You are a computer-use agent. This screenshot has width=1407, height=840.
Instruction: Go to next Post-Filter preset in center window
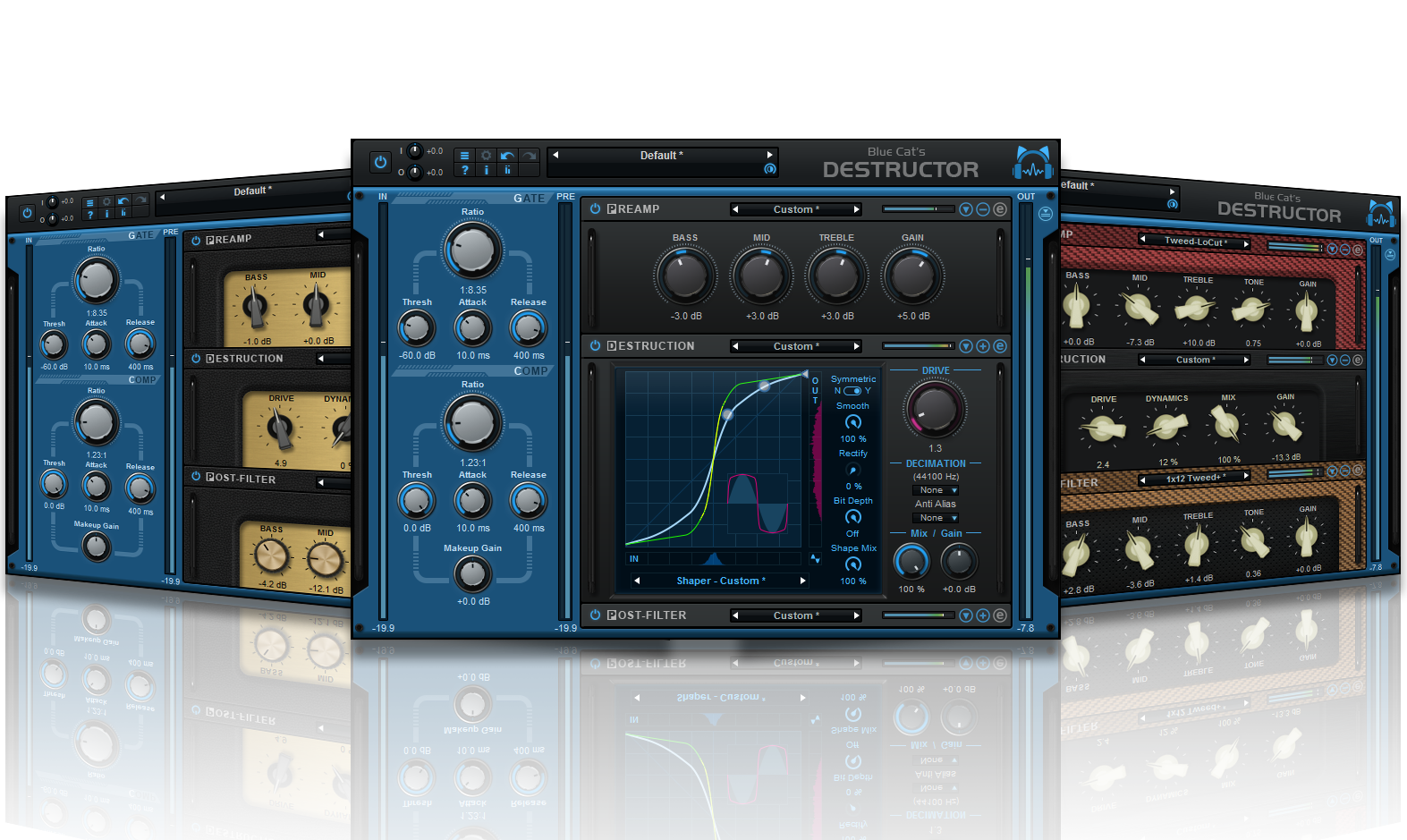coord(856,615)
